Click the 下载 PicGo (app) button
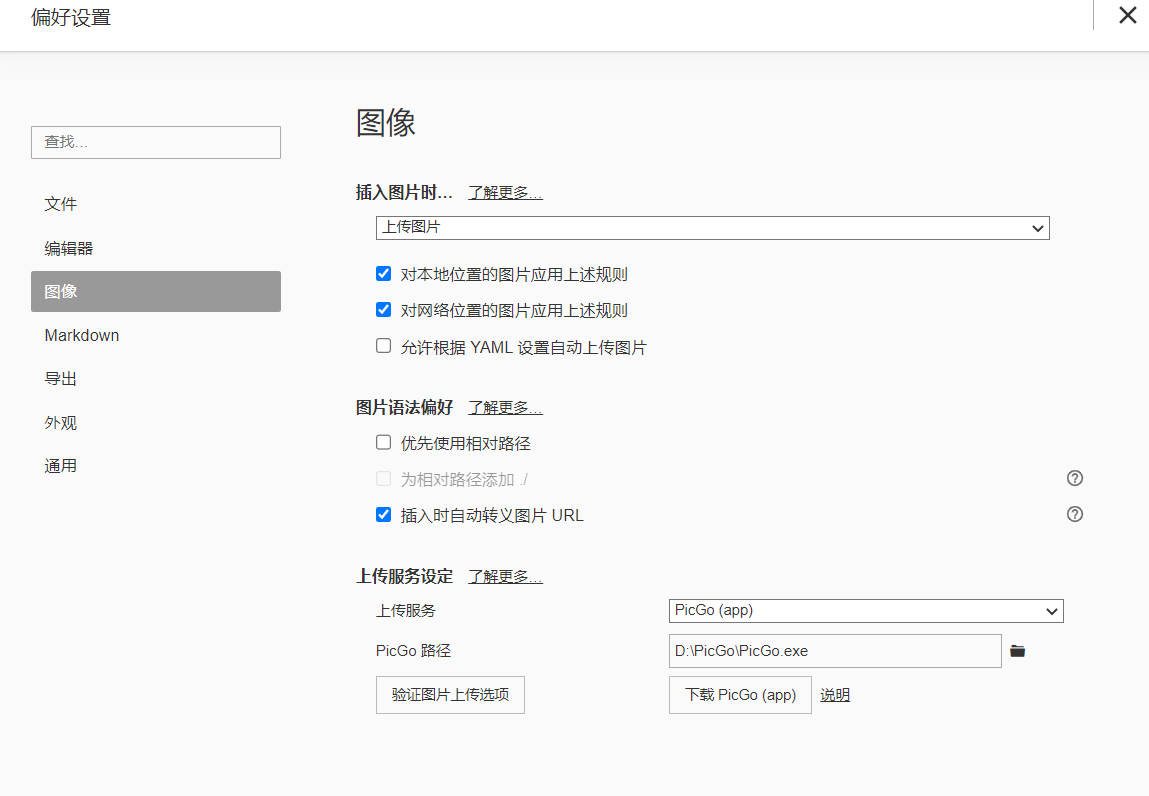 point(740,695)
